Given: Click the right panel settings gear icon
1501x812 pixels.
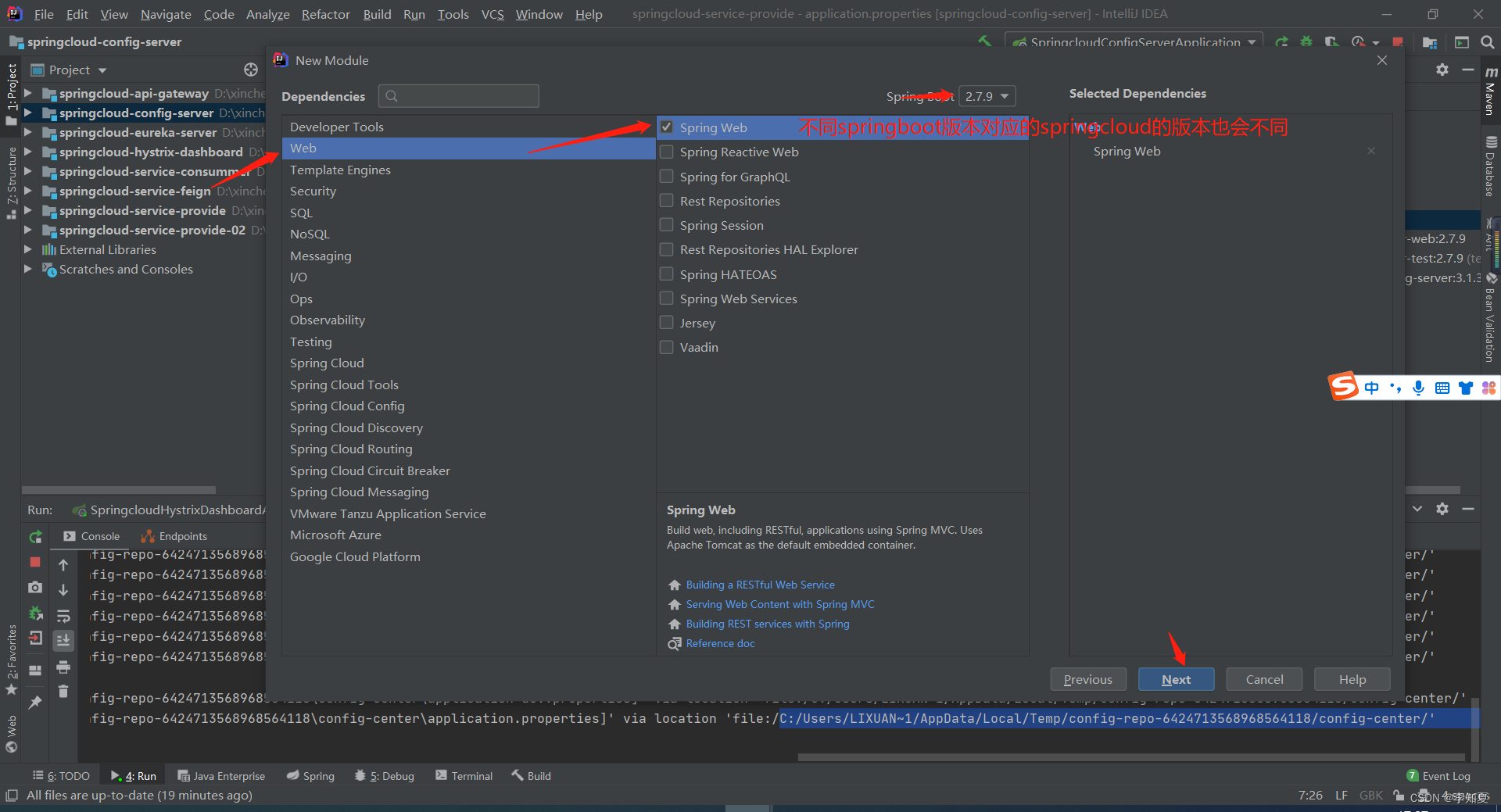Looking at the screenshot, I should [x=1442, y=70].
